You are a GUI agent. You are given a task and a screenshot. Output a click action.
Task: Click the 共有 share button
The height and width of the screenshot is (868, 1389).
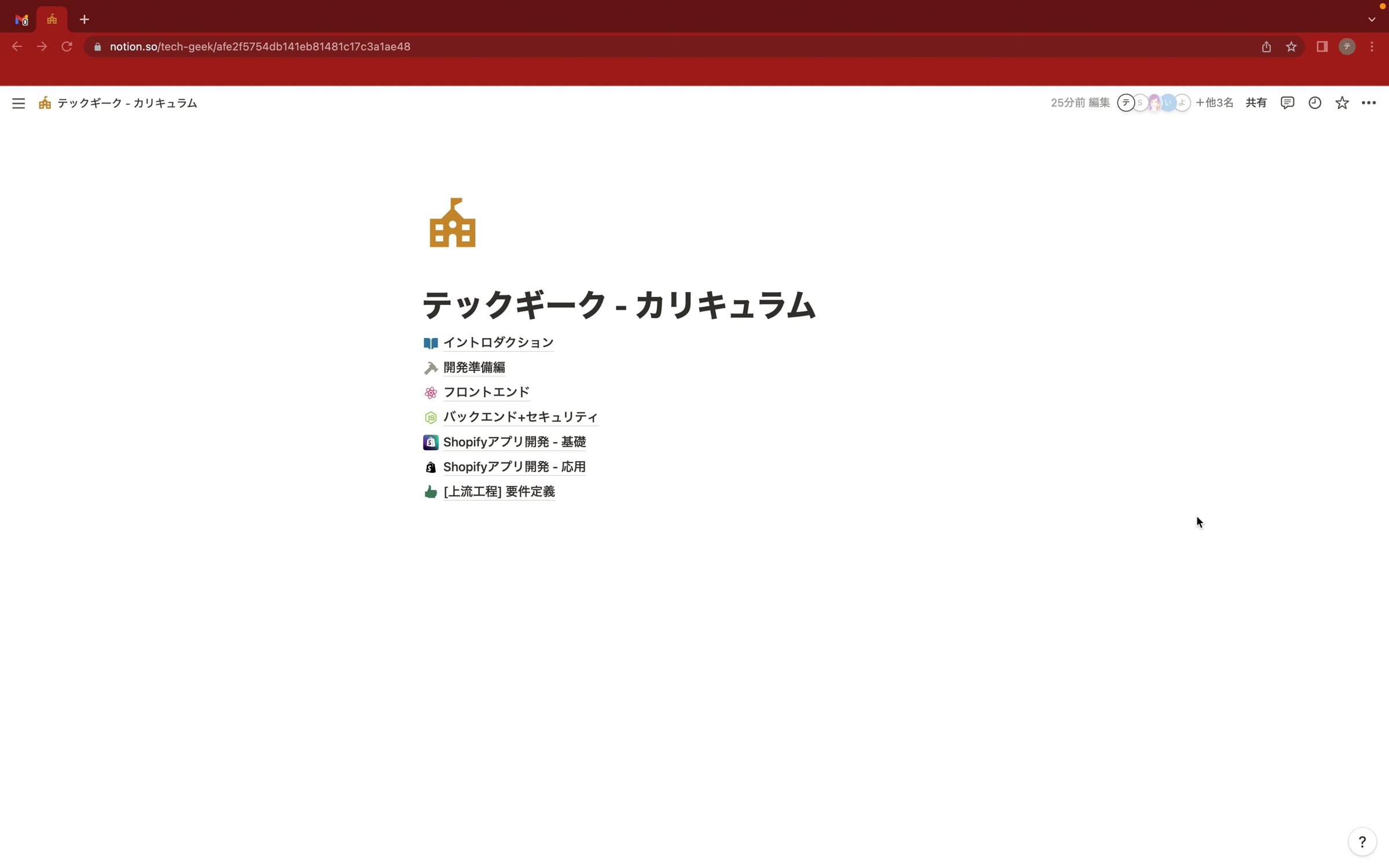pos(1256,103)
